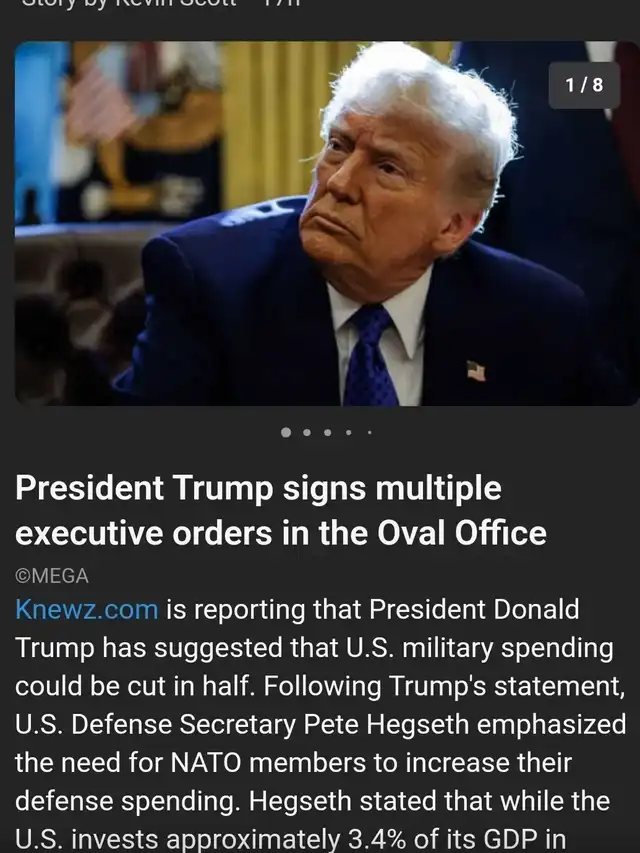The image size is (640, 853).
Task: Open the Knewz.com hyperlink
Action: (x=87, y=609)
